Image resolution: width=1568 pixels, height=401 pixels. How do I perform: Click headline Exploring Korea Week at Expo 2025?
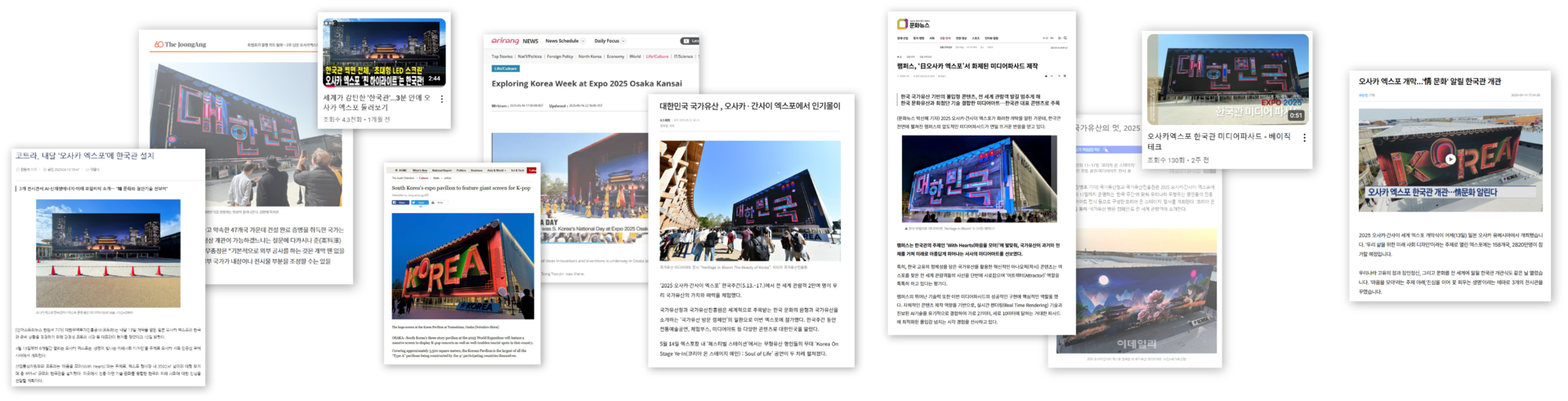(x=587, y=83)
